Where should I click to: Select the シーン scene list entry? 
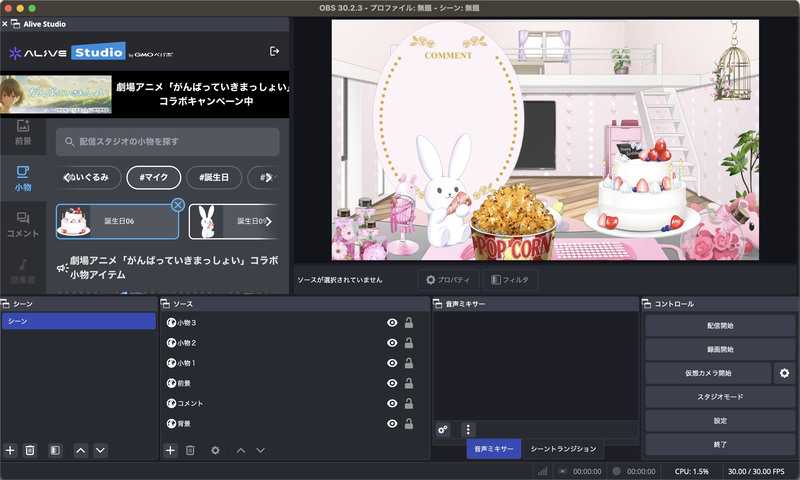click(79, 321)
